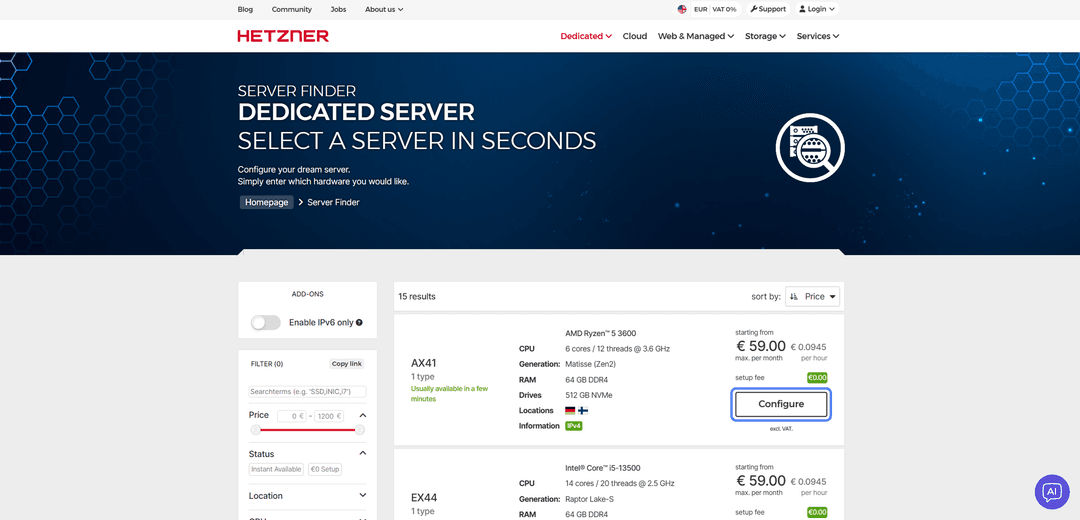Click the sort order icon next to Price
1080x520 pixels.
[x=794, y=297]
